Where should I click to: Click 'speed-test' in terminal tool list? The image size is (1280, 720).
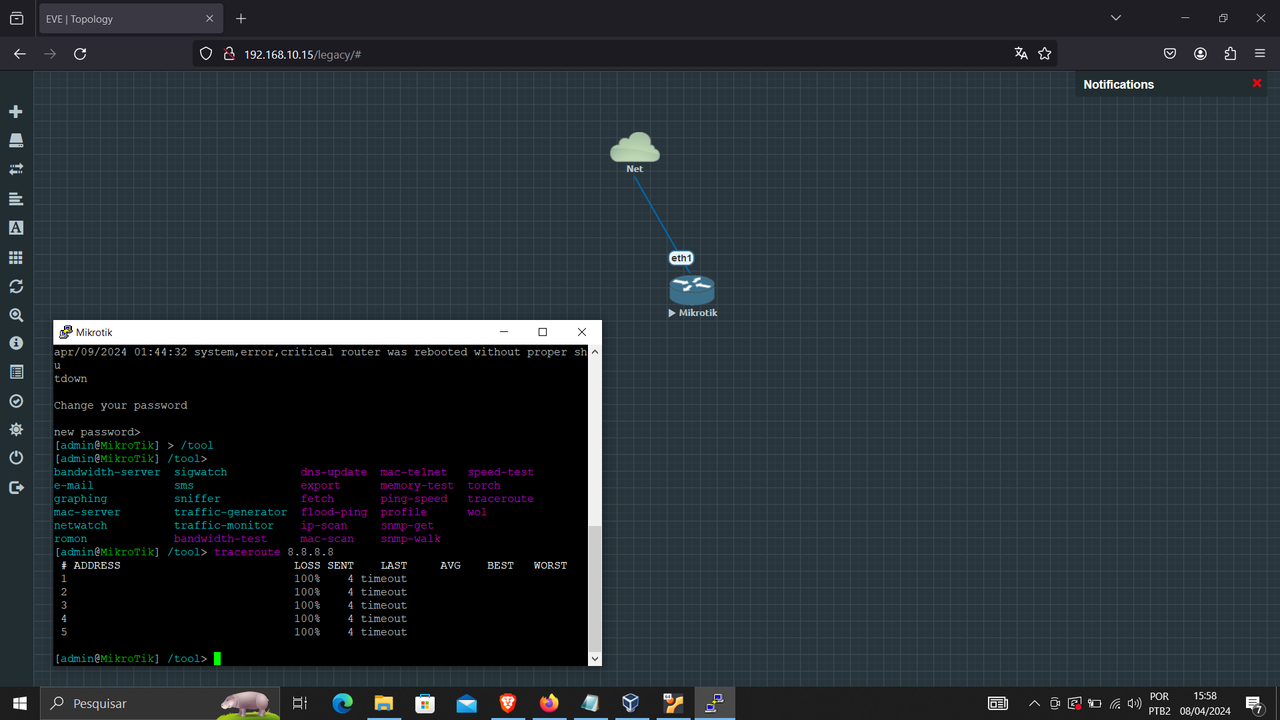[501, 472]
